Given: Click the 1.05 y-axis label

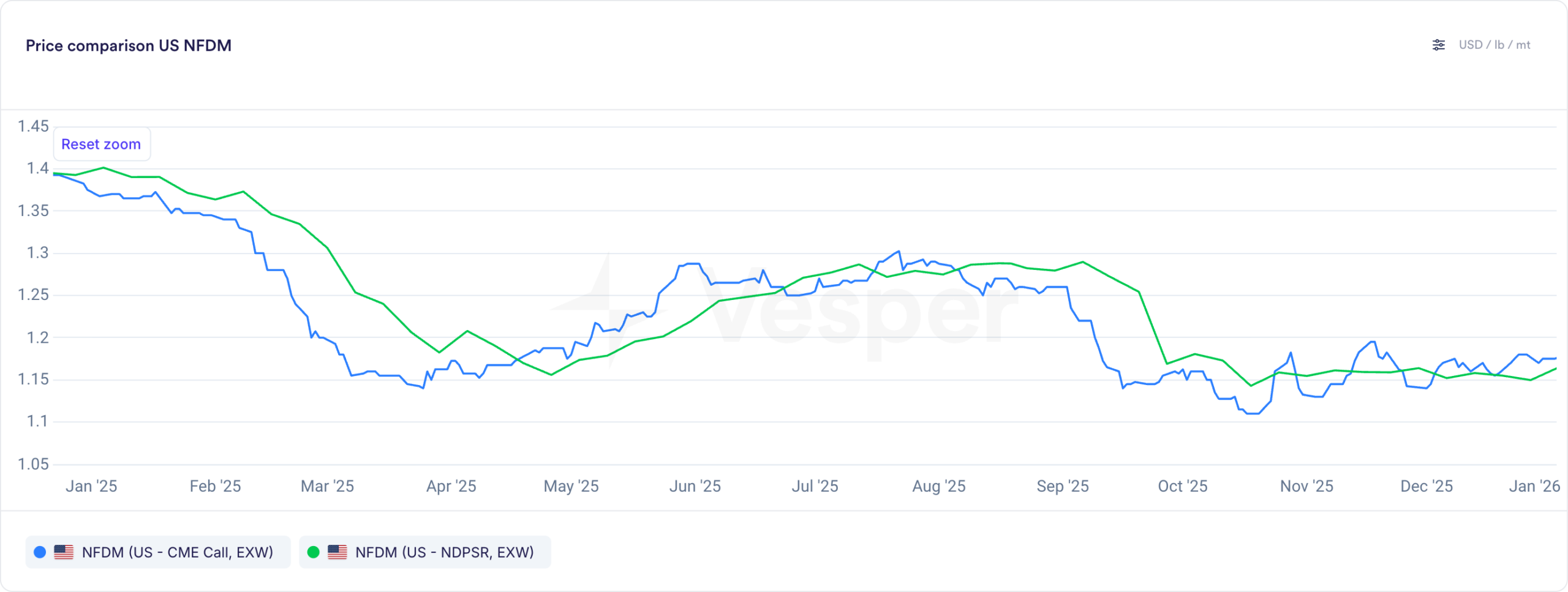Looking at the screenshot, I should point(33,464).
